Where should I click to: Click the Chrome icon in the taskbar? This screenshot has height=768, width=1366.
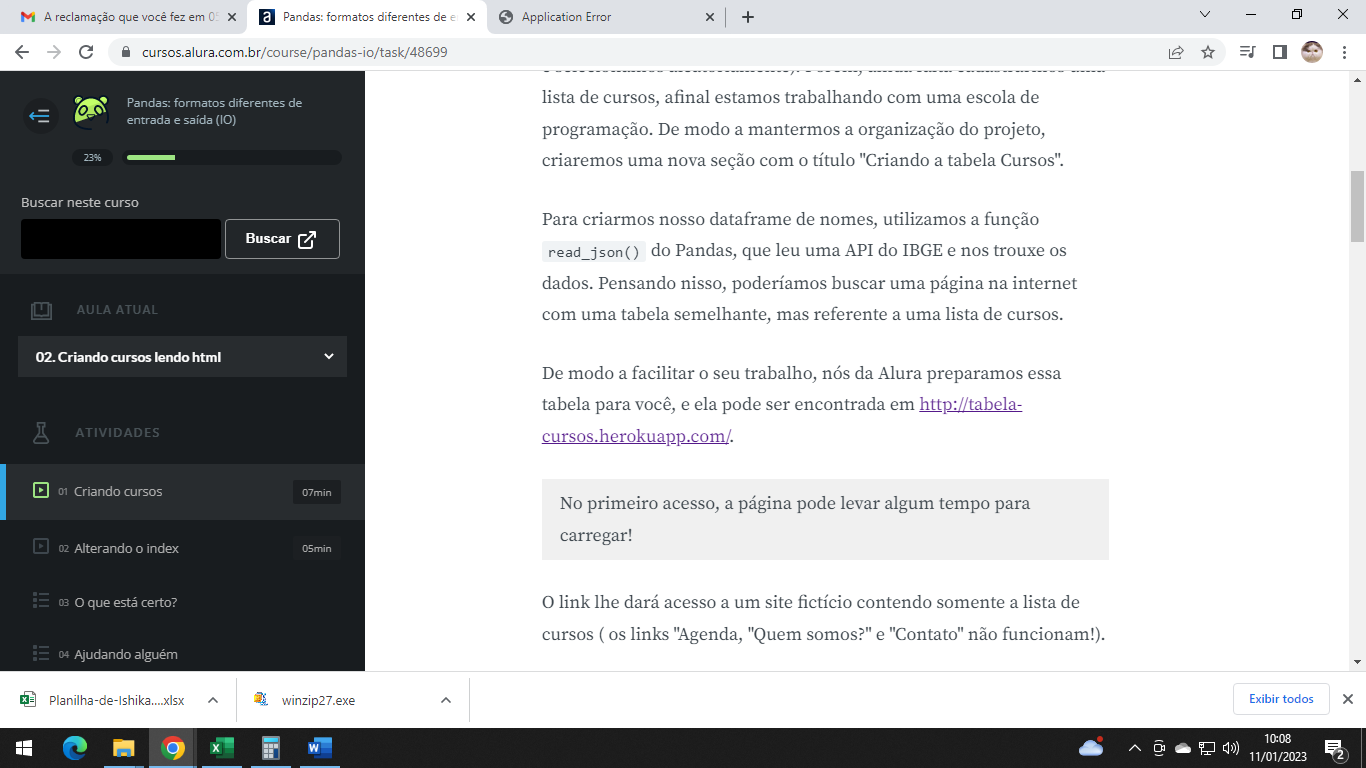pyautogui.click(x=173, y=748)
